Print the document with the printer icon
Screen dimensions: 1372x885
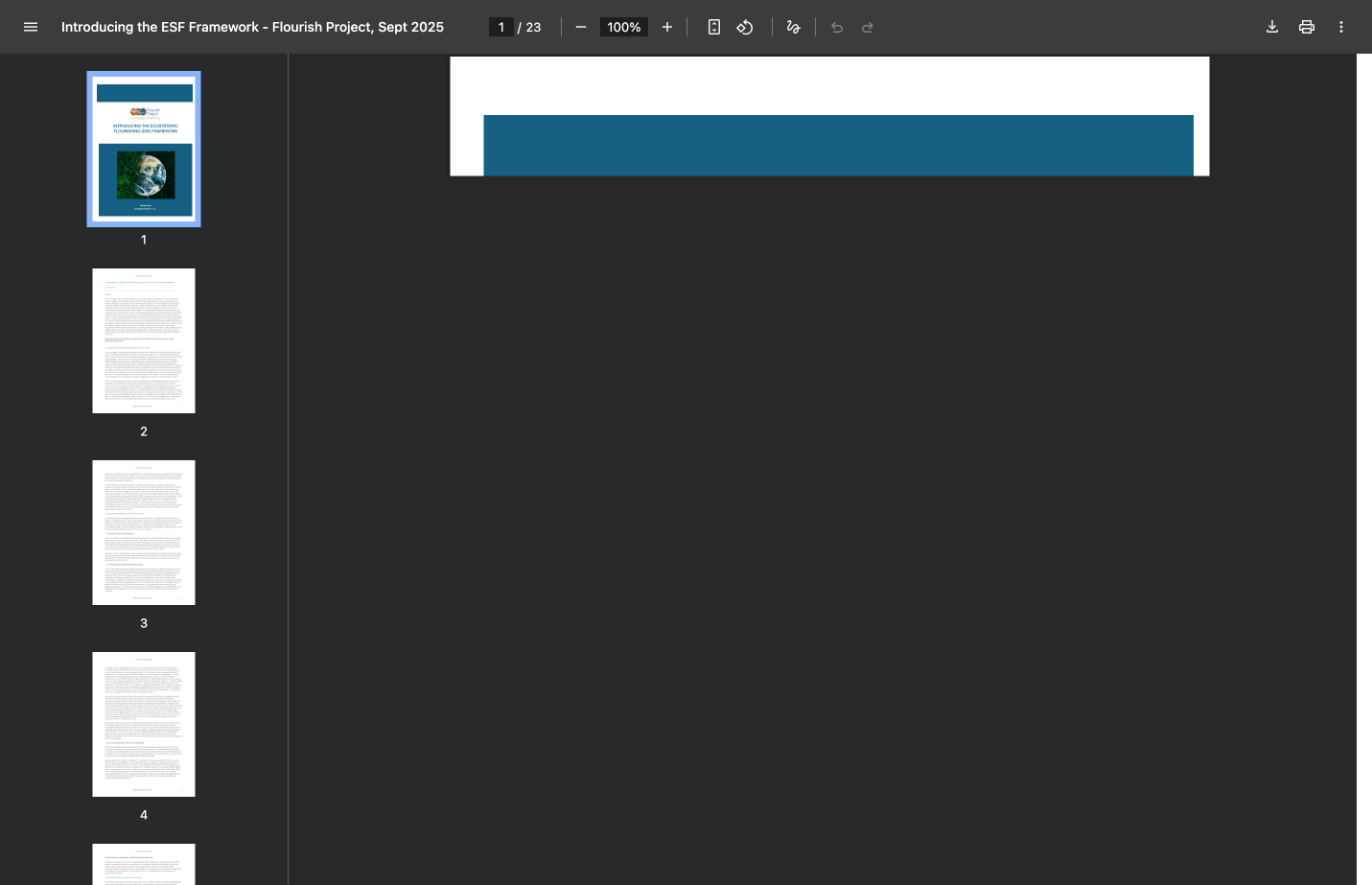[x=1306, y=27]
